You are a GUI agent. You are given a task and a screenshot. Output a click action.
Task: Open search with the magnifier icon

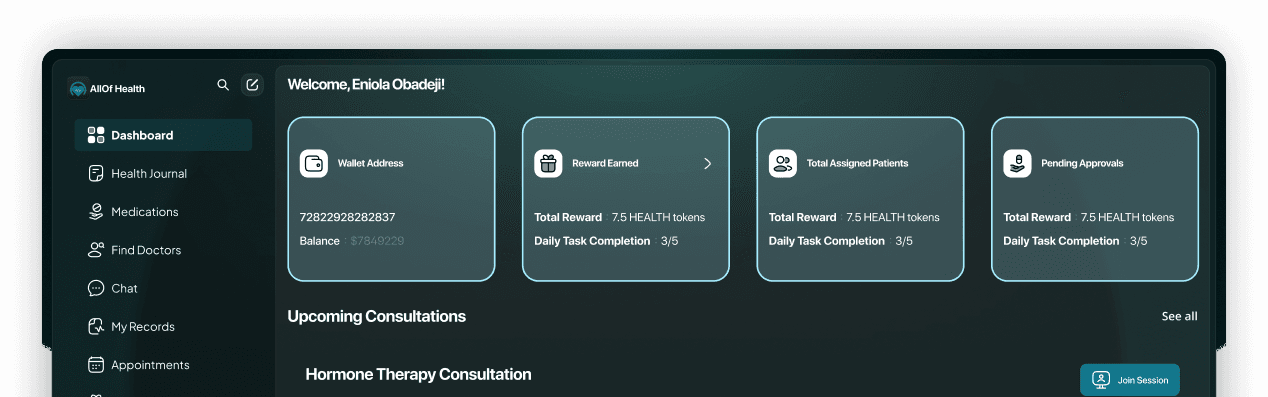(223, 85)
